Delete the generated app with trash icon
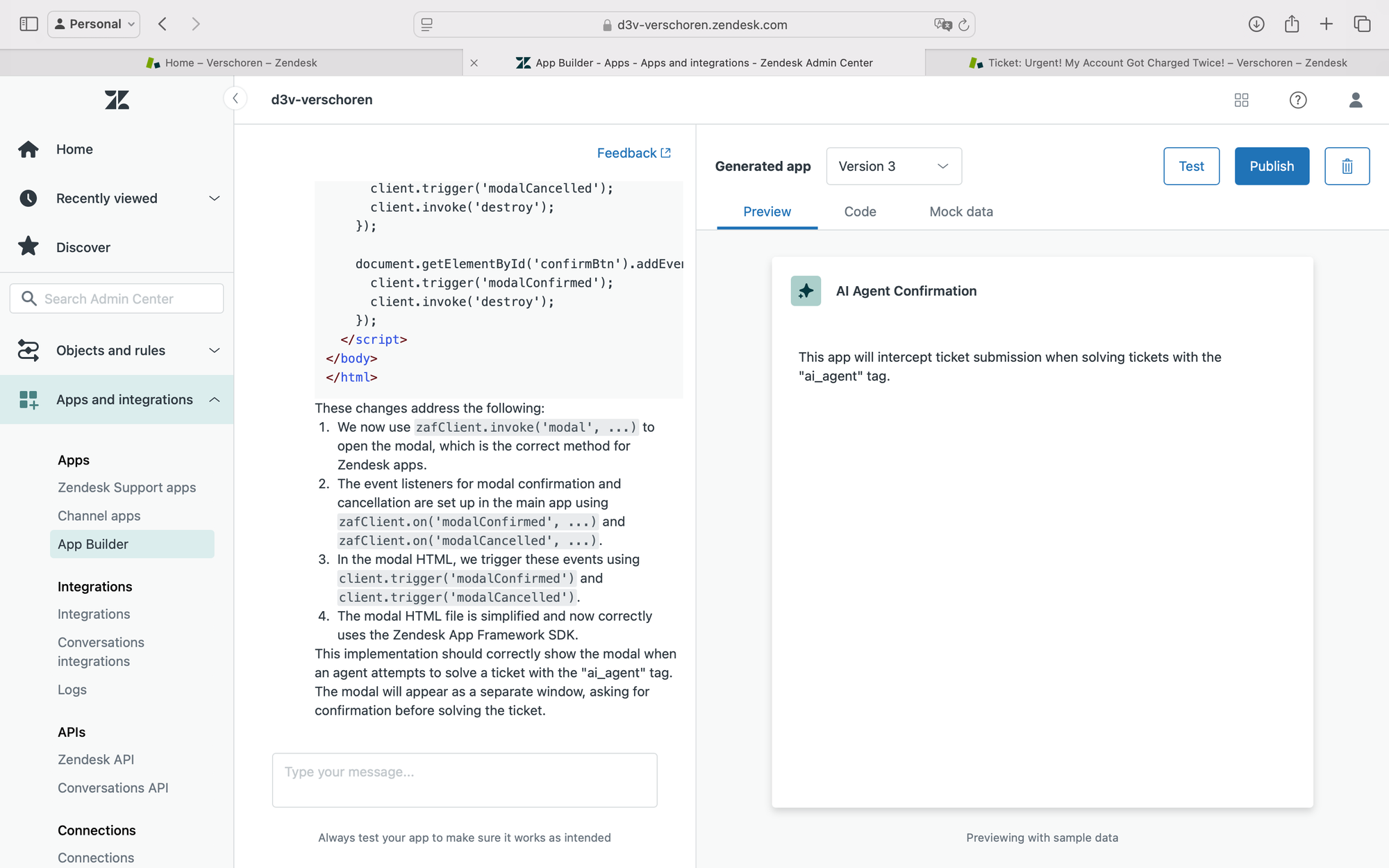 click(1347, 166)
